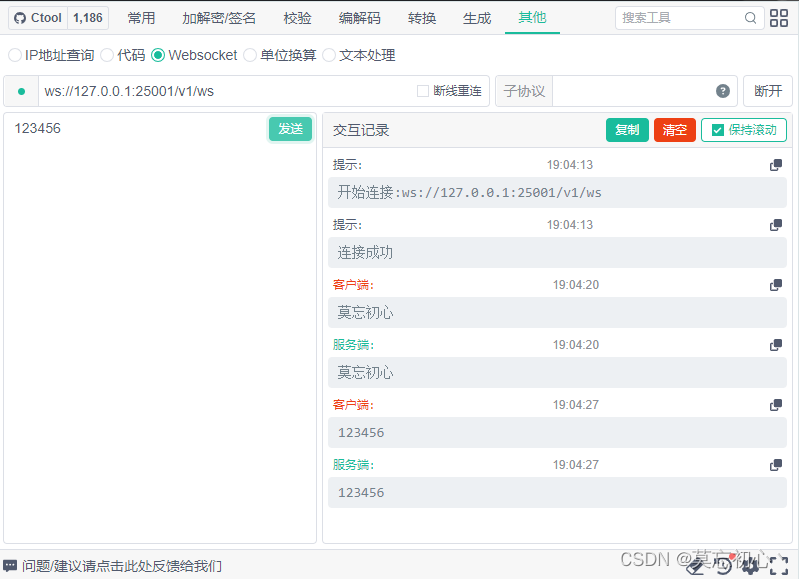Click the 交互记录 panel heading
This screenshot has height=579, width=799.
pyautogui.click(x=361, y=130)
